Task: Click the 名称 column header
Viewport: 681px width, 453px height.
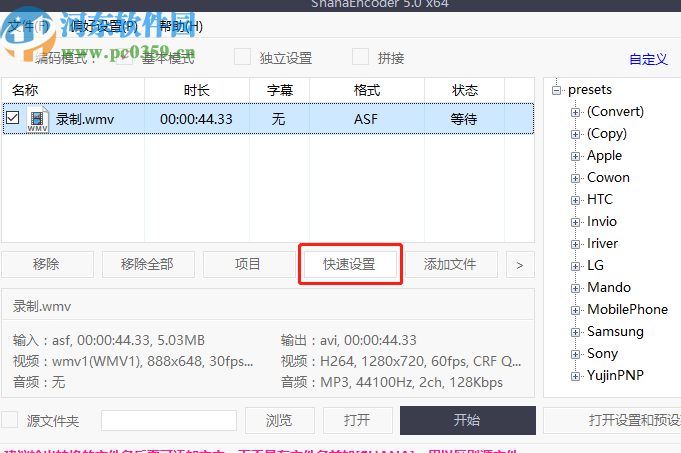Action: pyautogui.click(x=73, y=90)
